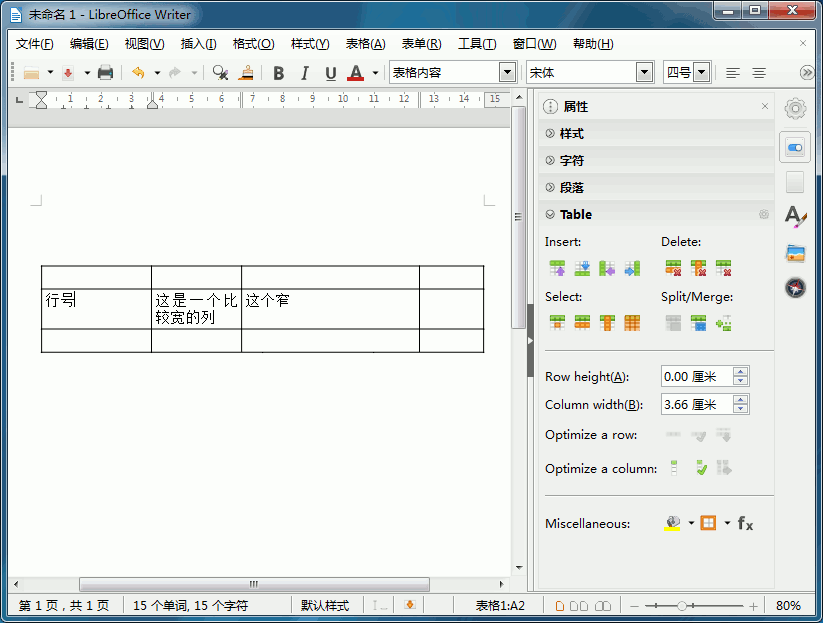Open the 插入(I) menu

point(198,44)
